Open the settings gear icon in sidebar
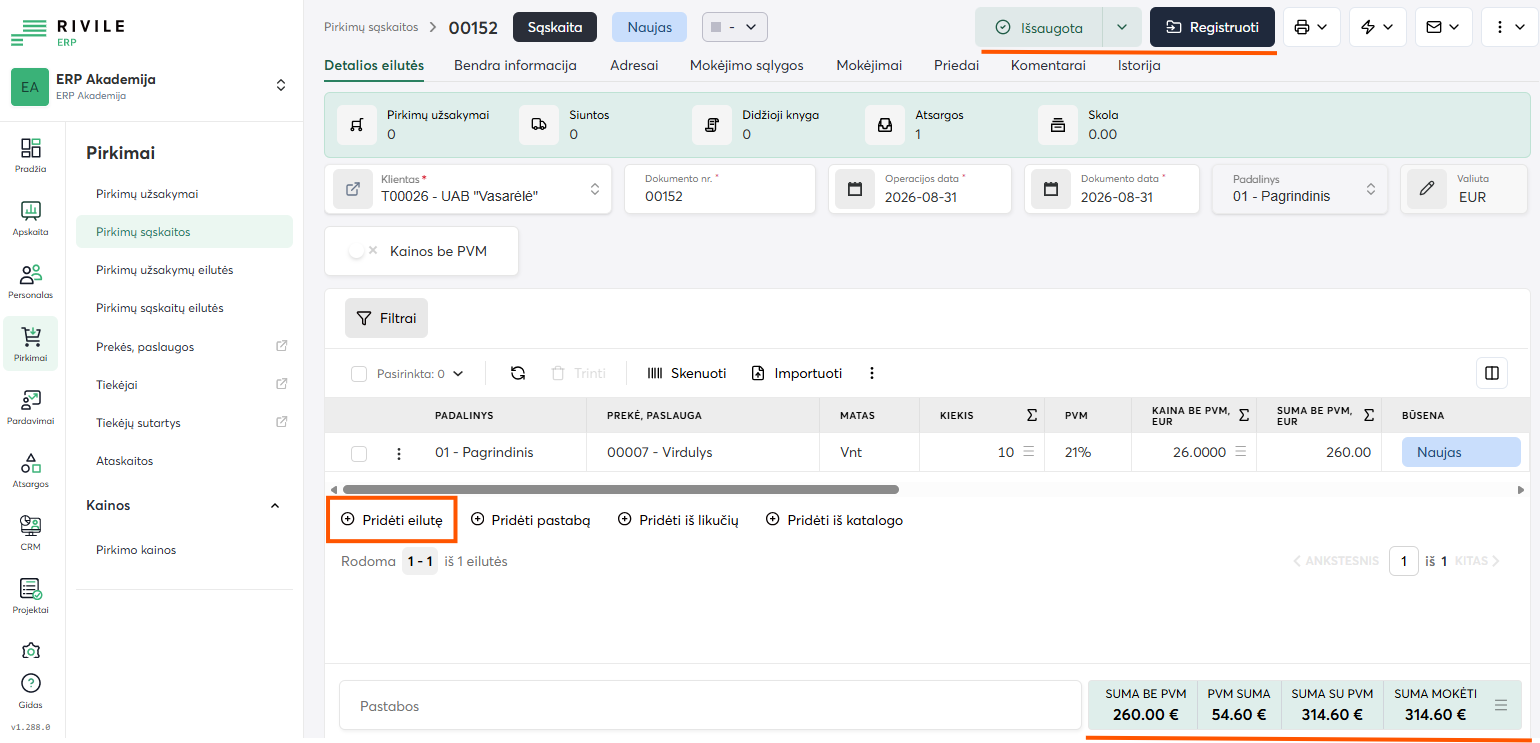Viewport: 1540px width, 743px height. [31, 650]
